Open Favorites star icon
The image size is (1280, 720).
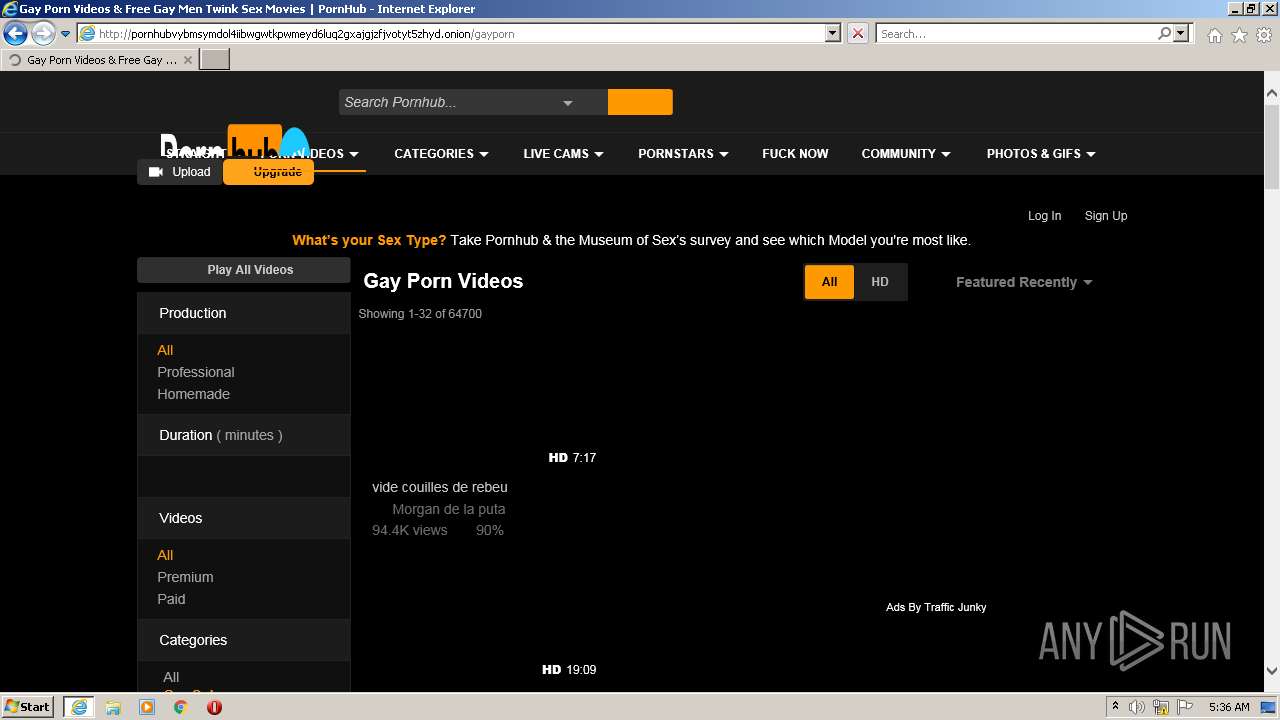(1239, 35)
